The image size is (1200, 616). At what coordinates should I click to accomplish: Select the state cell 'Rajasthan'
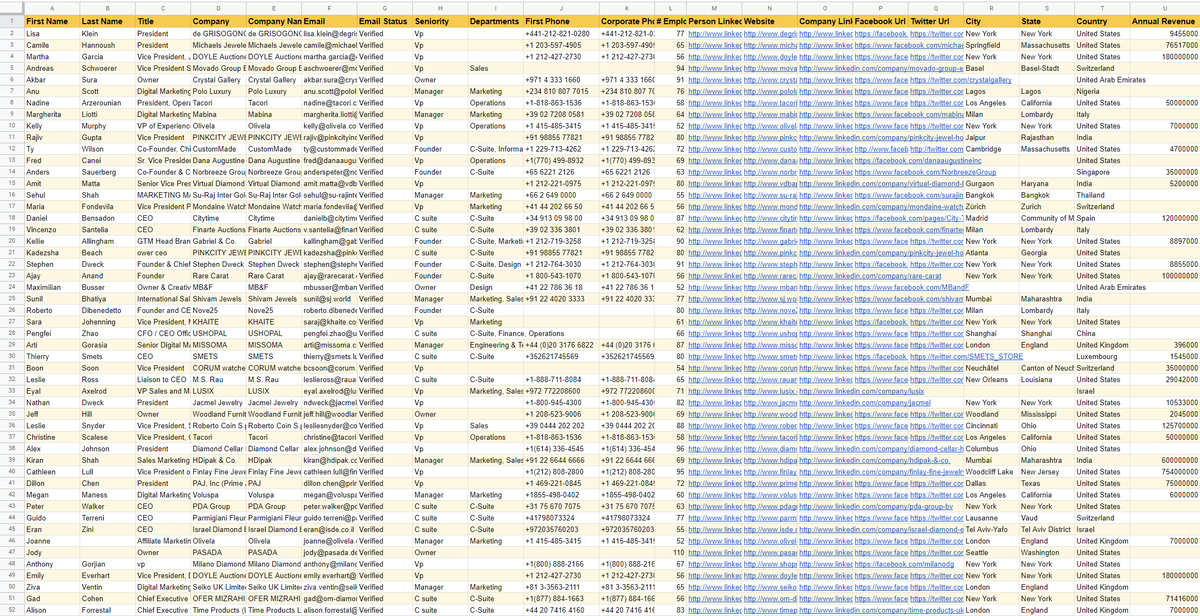[1047, 138]
